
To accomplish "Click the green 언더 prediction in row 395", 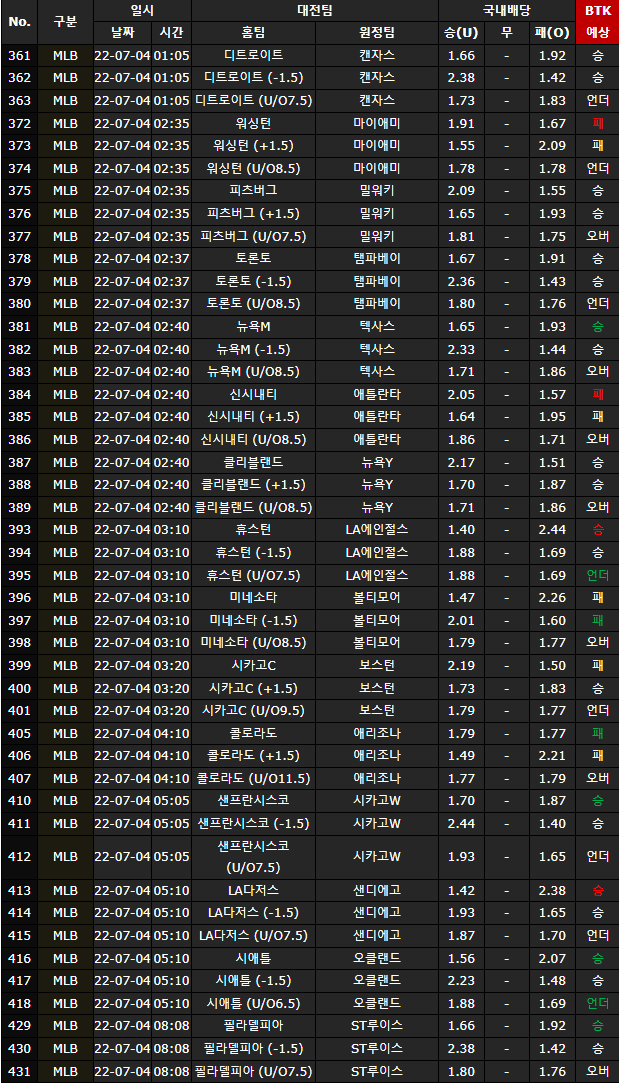I will [x=598, y=575].
